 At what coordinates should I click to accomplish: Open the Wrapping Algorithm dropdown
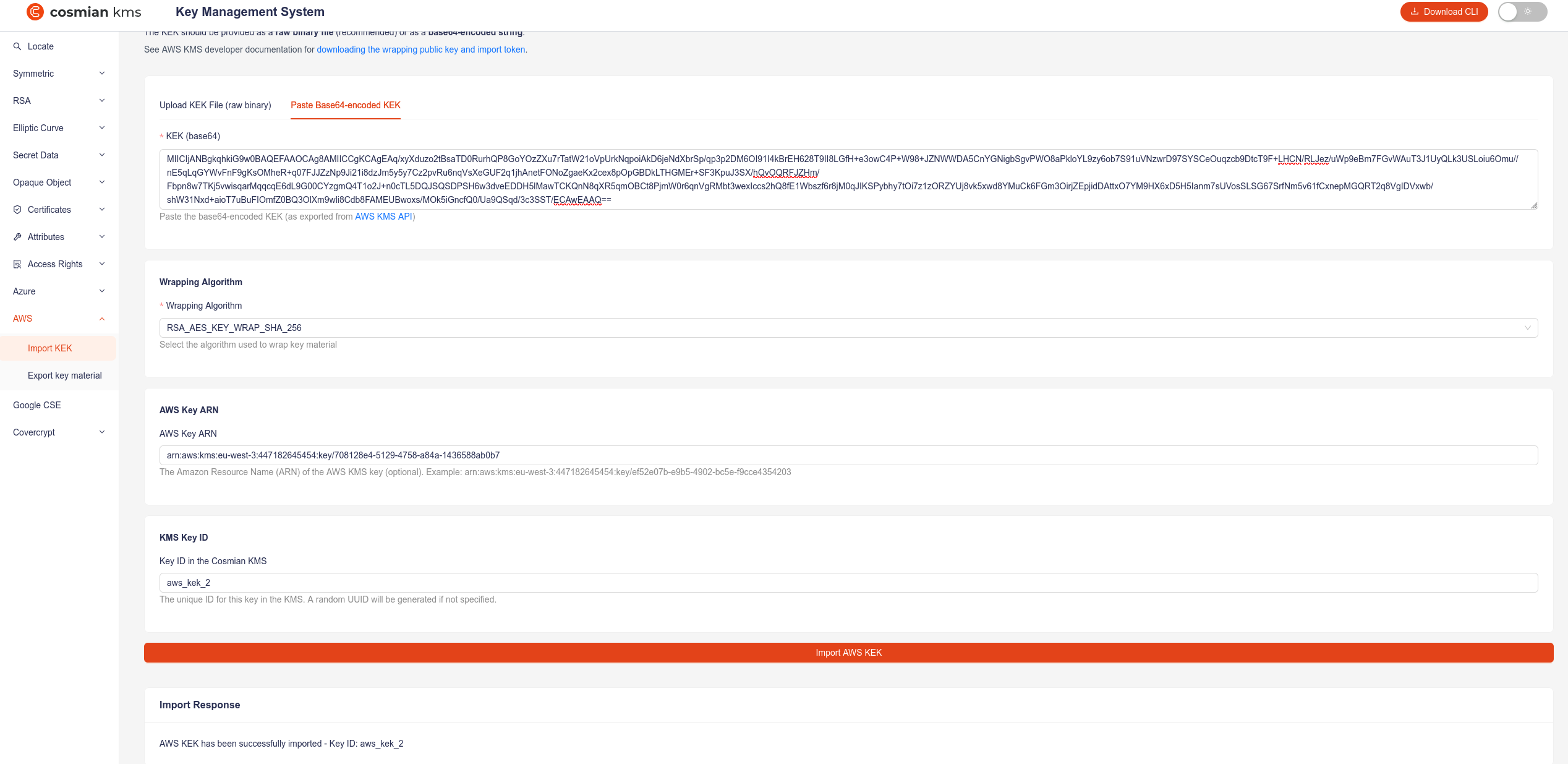(x=847, y=328)
